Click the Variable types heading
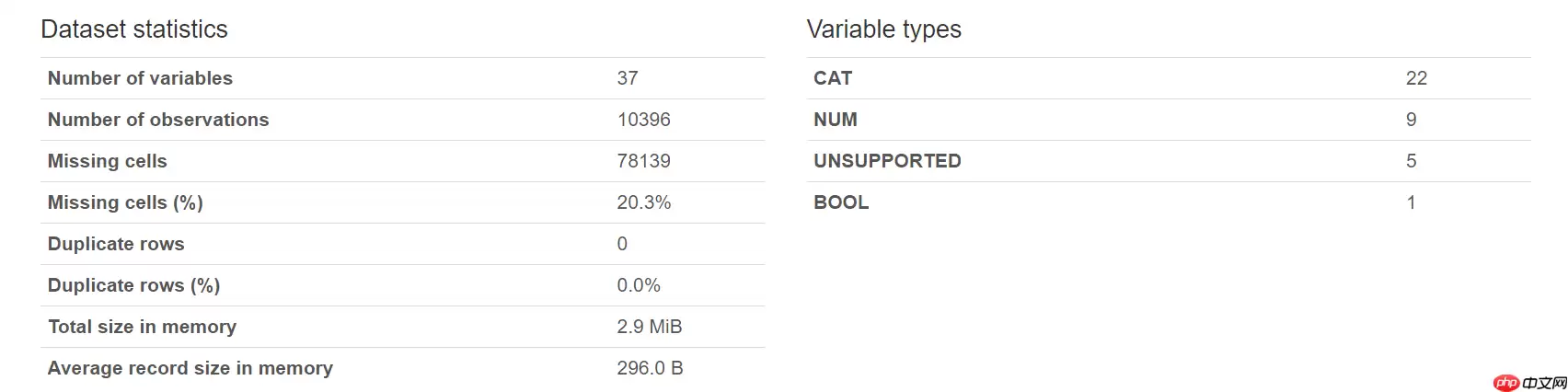This screenshot has width=1568, height=392. click(883, 29)
